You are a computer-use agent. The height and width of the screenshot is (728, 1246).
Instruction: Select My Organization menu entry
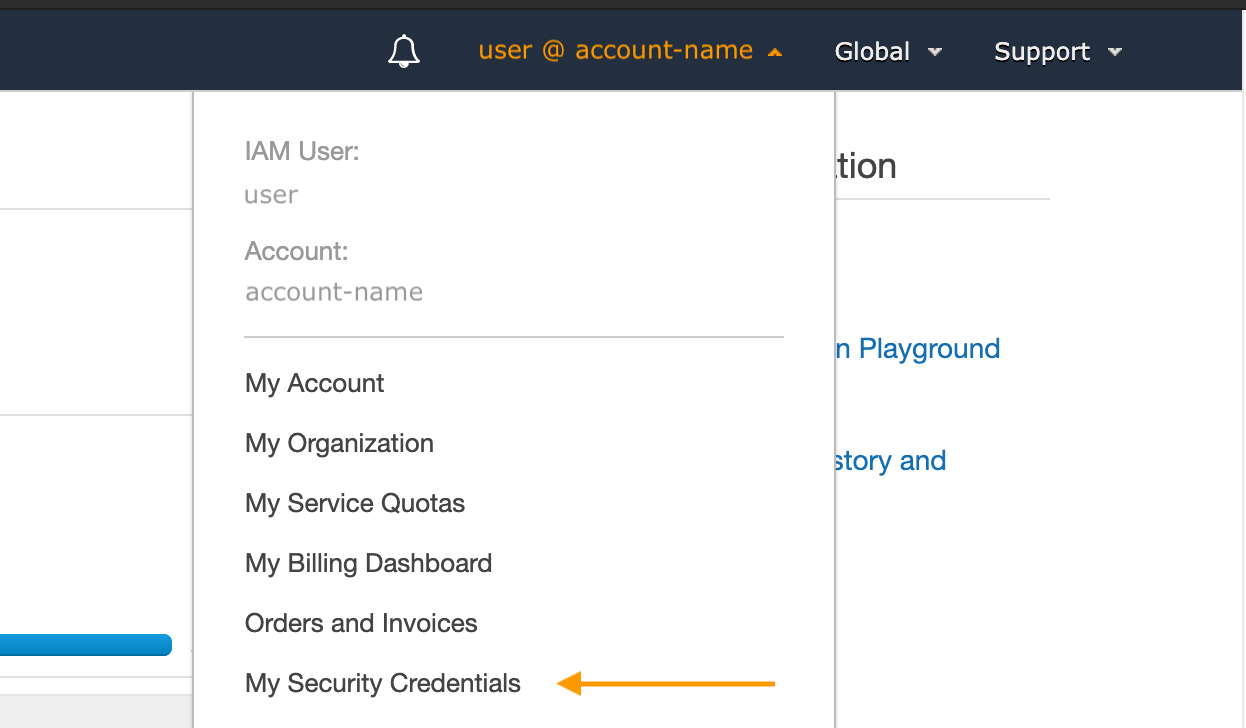(x=339, y=443)
